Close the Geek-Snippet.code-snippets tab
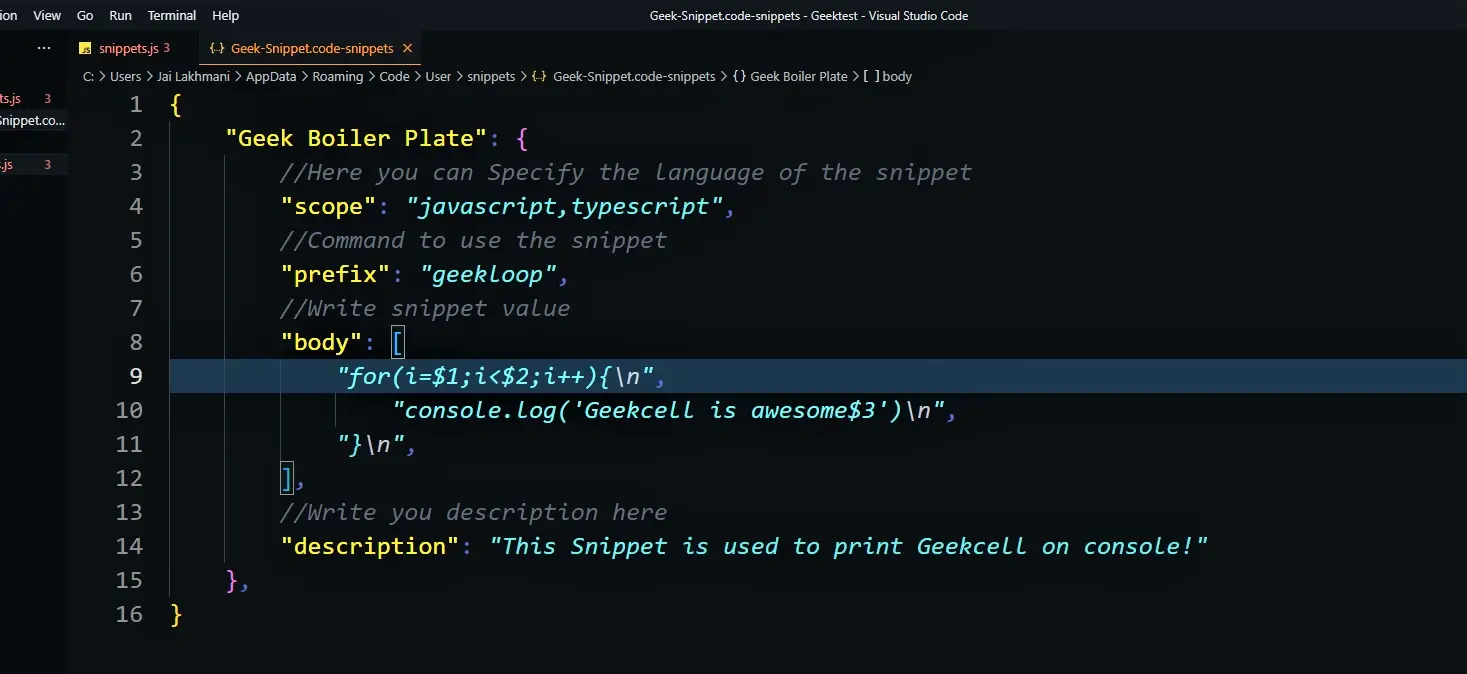Viewport: 1467px width, 674px height. click(406, 48)
